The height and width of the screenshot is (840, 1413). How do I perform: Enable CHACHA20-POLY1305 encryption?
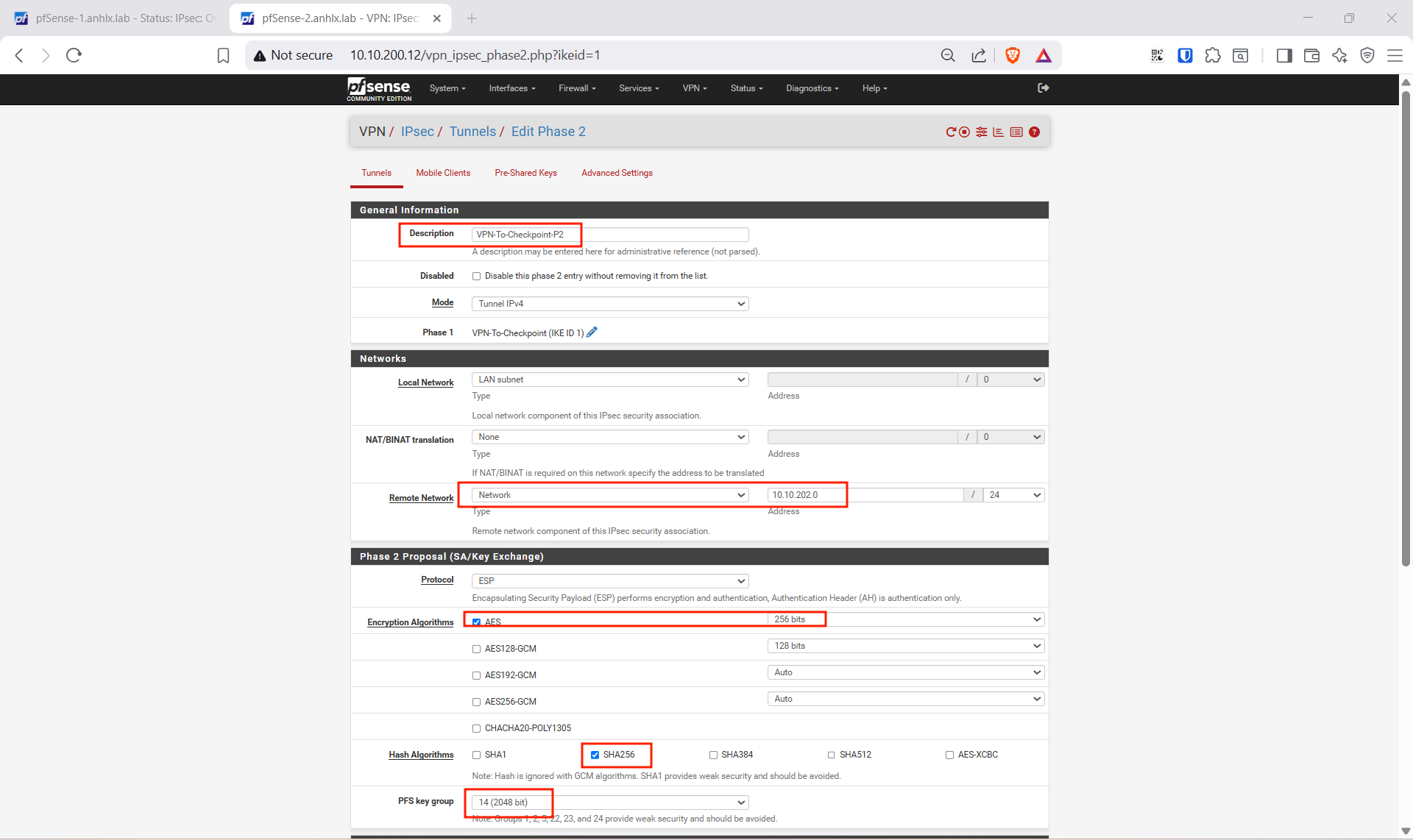476,728
